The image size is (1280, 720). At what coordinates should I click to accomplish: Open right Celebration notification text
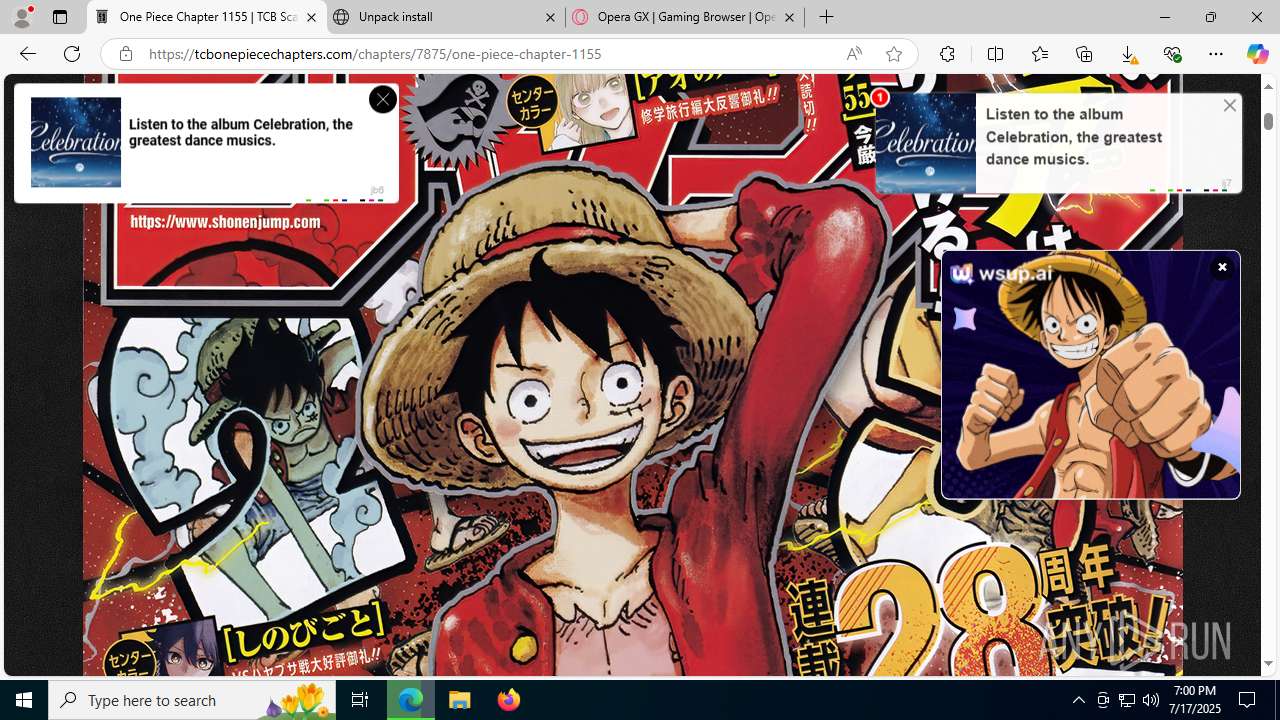(x=1074, y=136)
